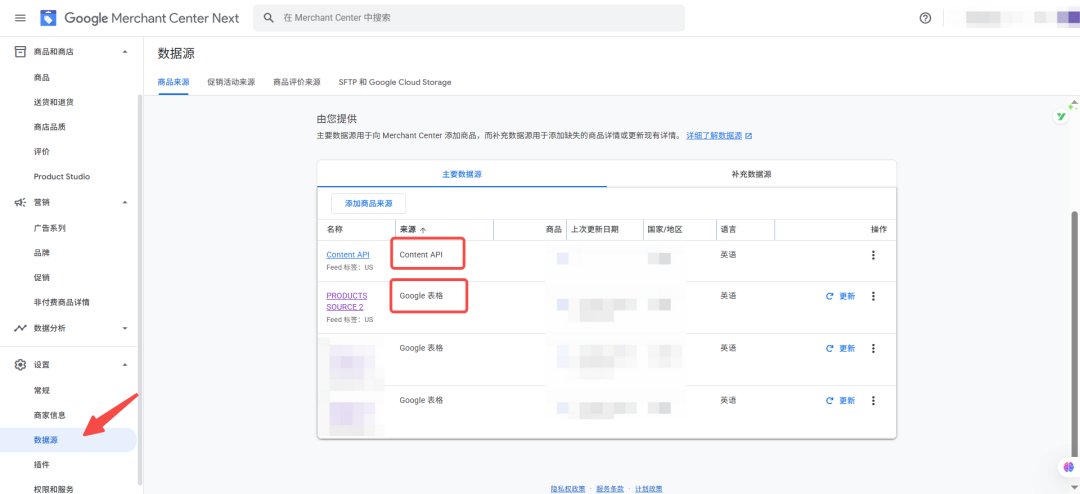Click the 国家/地区 column header
Screen dimensions: 1080x494
point(665,229)
